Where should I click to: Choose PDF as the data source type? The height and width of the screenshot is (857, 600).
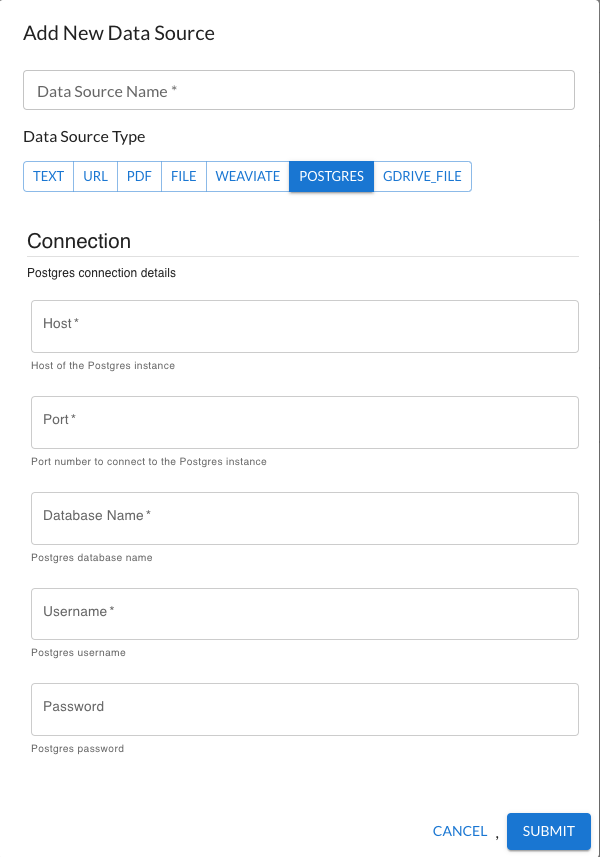(139, 176)
